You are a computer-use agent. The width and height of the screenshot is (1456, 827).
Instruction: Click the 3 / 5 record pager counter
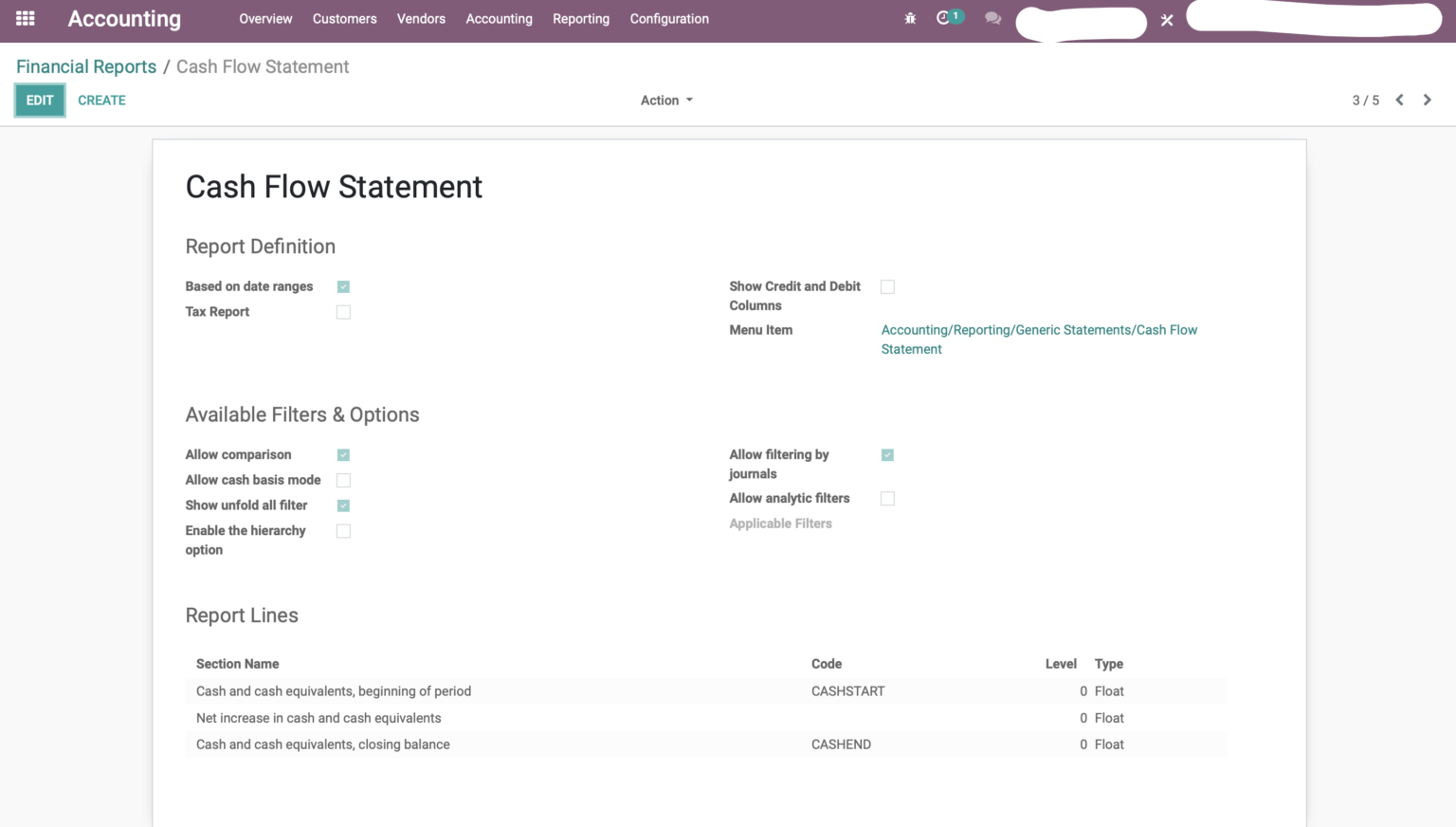(1366, 100)
